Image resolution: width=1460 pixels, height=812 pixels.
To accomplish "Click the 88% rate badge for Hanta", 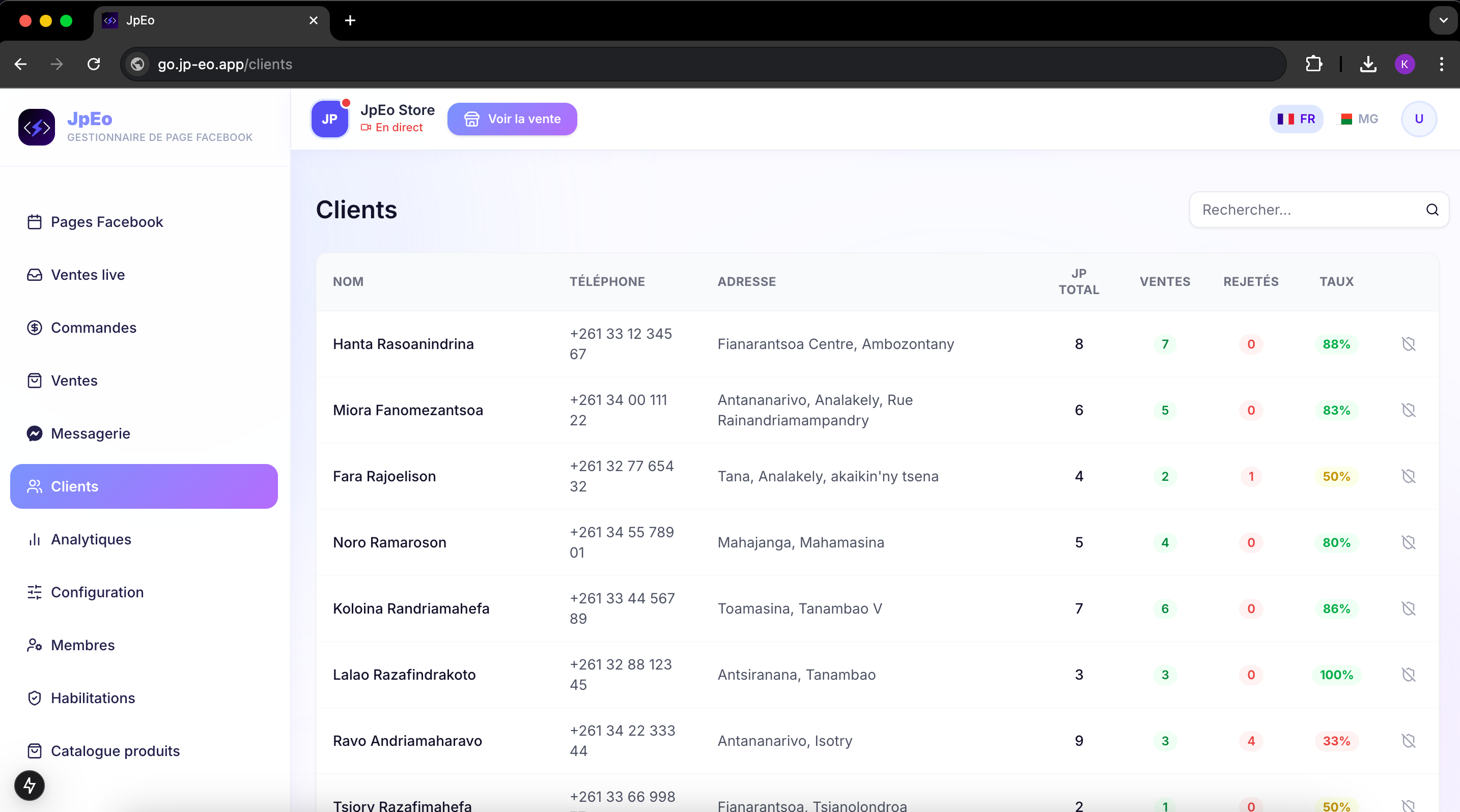I will (x=1336, y=344).
